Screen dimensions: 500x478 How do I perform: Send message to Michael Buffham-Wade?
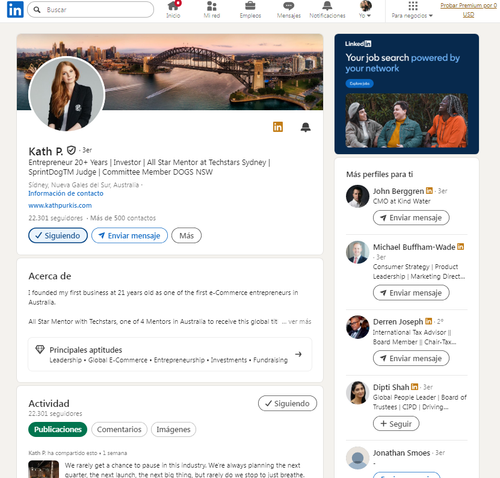coord(411,293)
